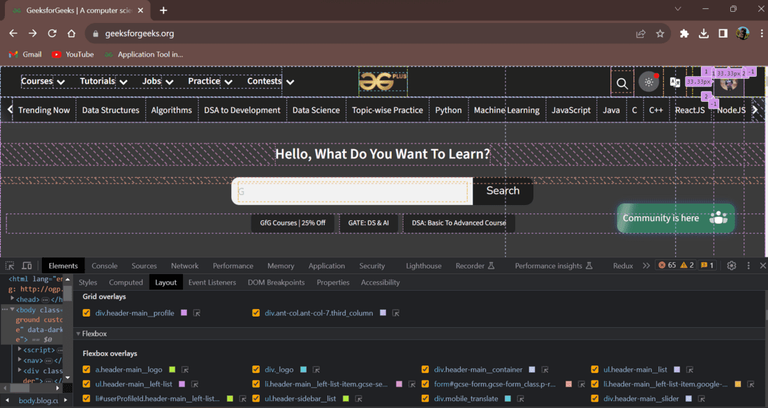
Task: Open the browser home page button
Action: pos(72,33)
